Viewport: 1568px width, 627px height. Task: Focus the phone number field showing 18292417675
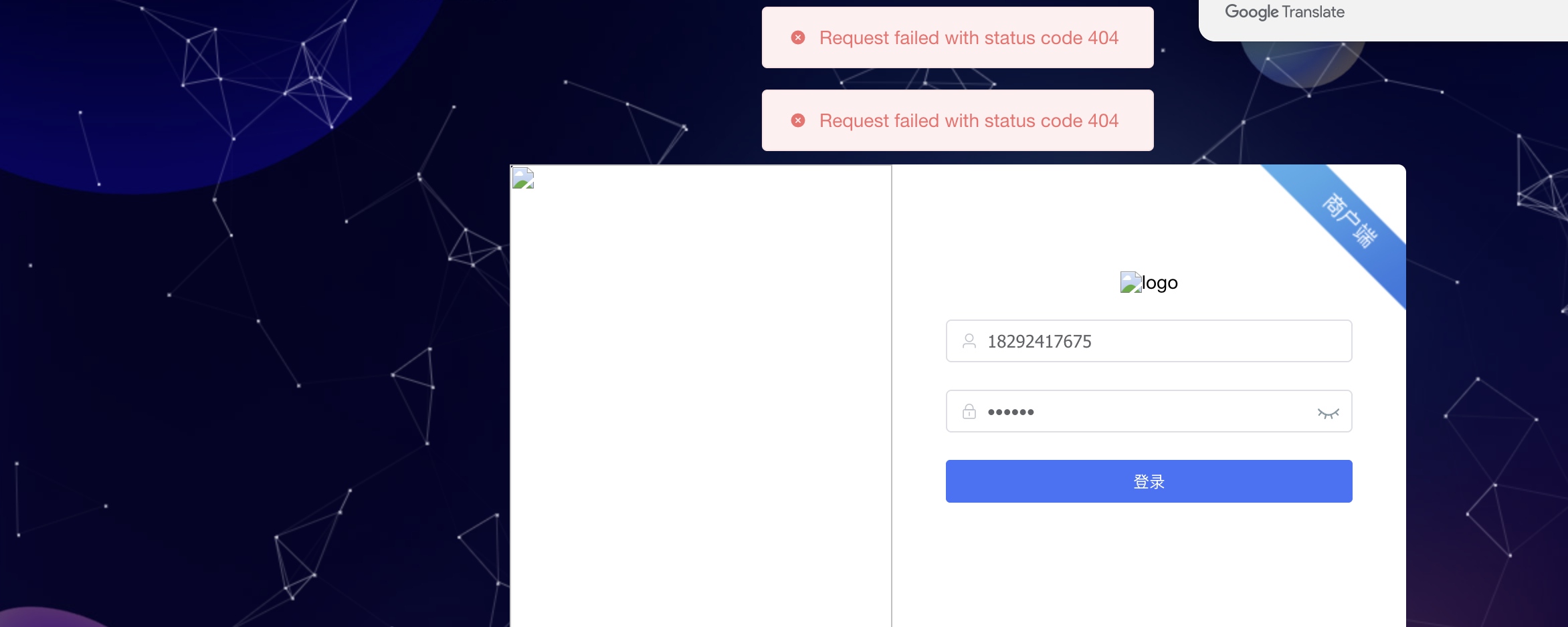click(x=1149, y=341)
